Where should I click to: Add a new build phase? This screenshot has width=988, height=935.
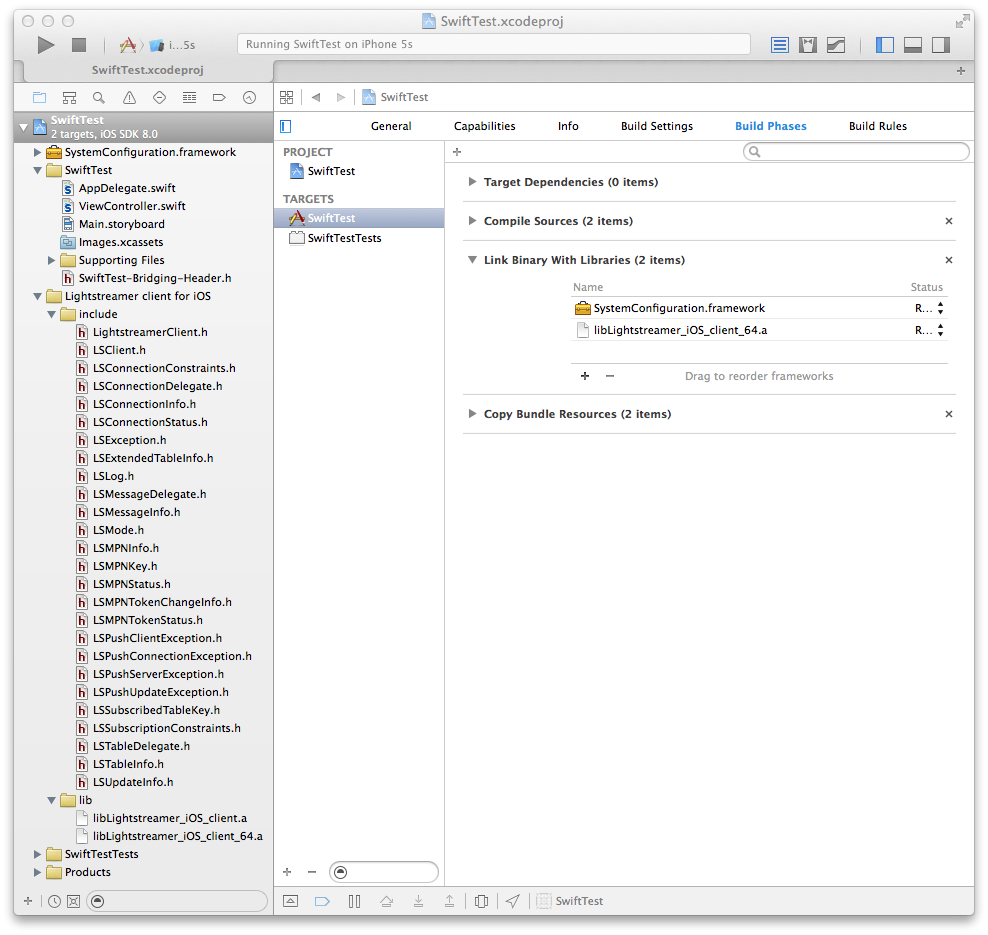click(457, 152)
